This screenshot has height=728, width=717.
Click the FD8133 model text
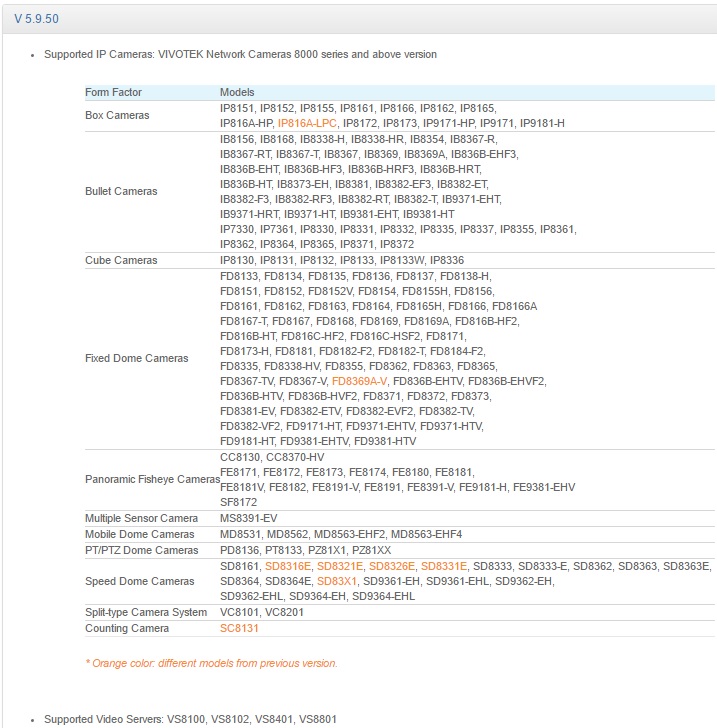coord(239,277)
